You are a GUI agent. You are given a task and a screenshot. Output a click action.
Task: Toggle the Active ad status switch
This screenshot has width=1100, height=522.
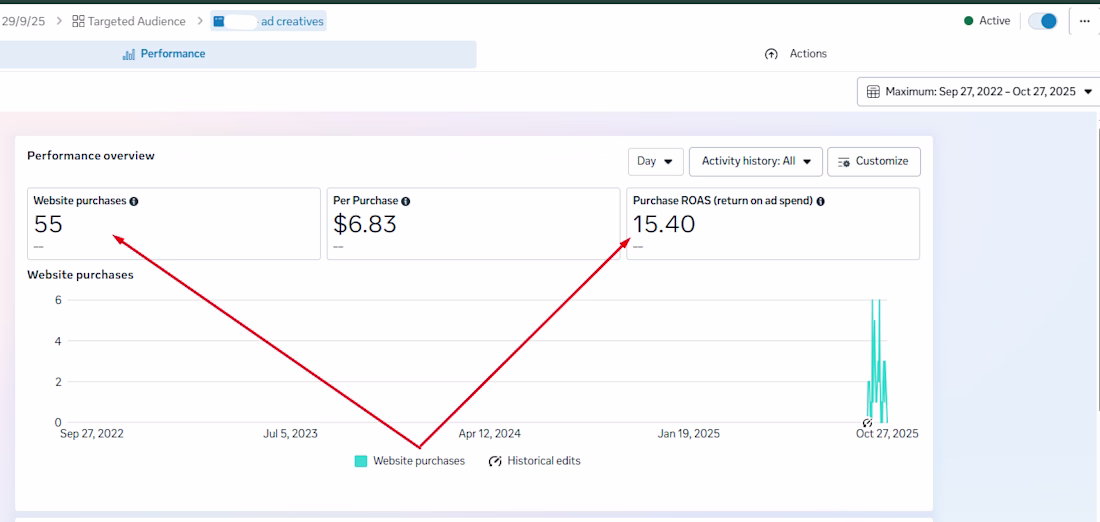click(1043, 21)
